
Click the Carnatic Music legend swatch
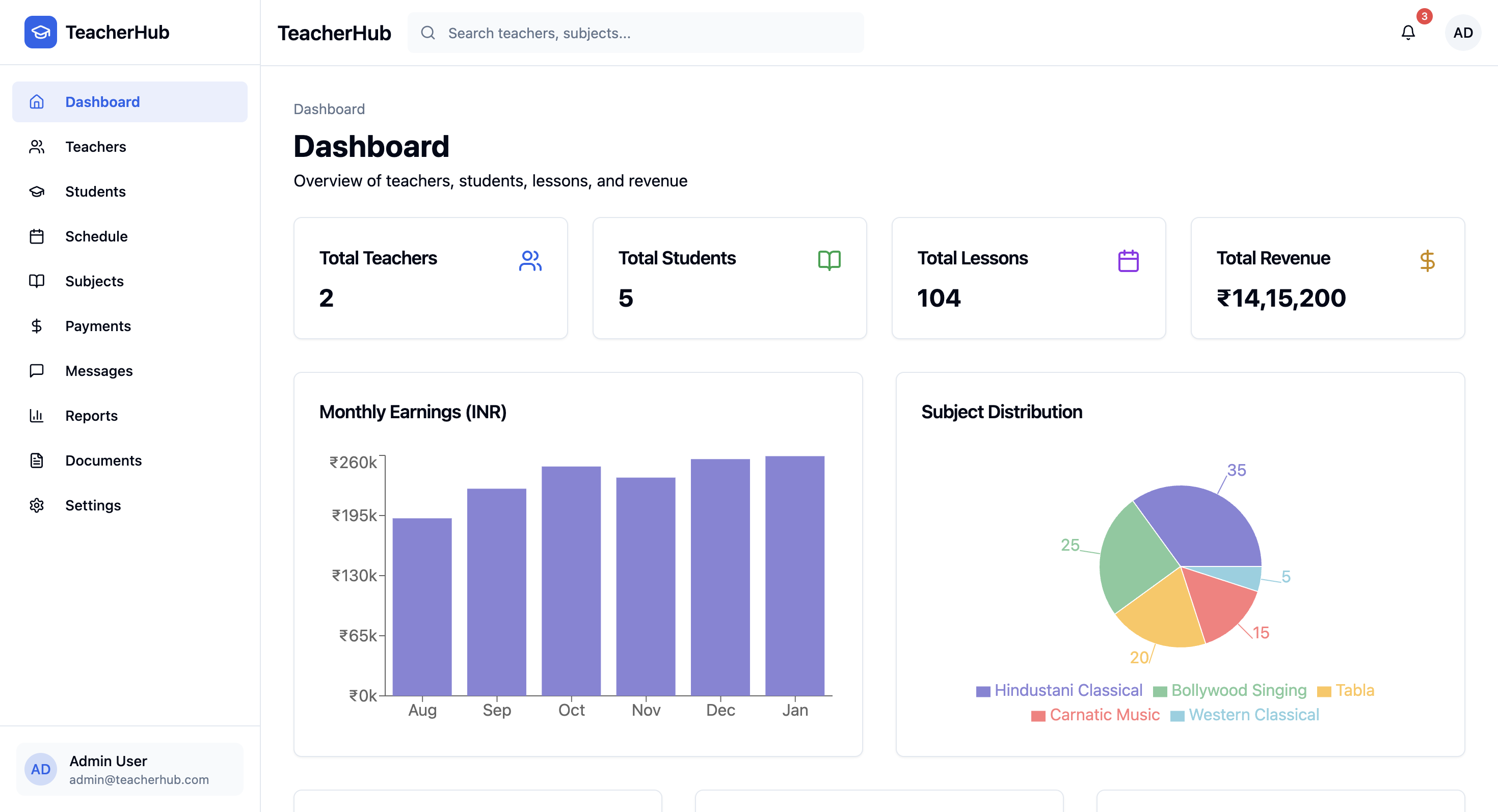pyautogui.click(x=1038, y=716)
